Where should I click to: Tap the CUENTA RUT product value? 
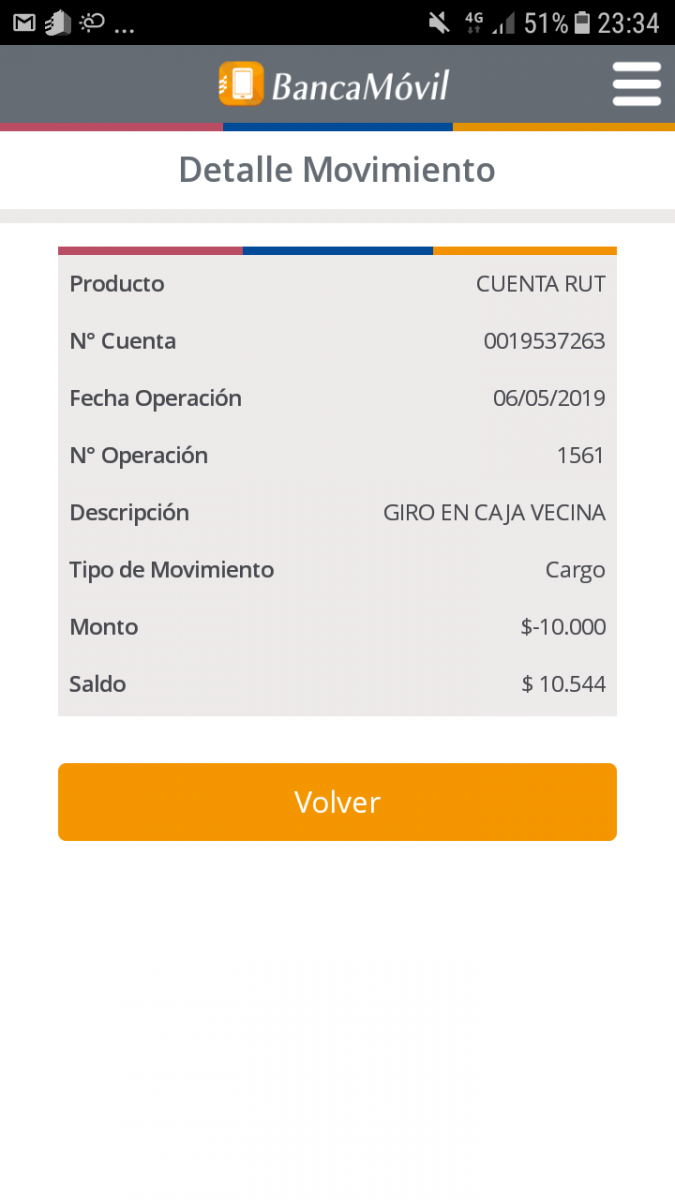click(541, 284)
